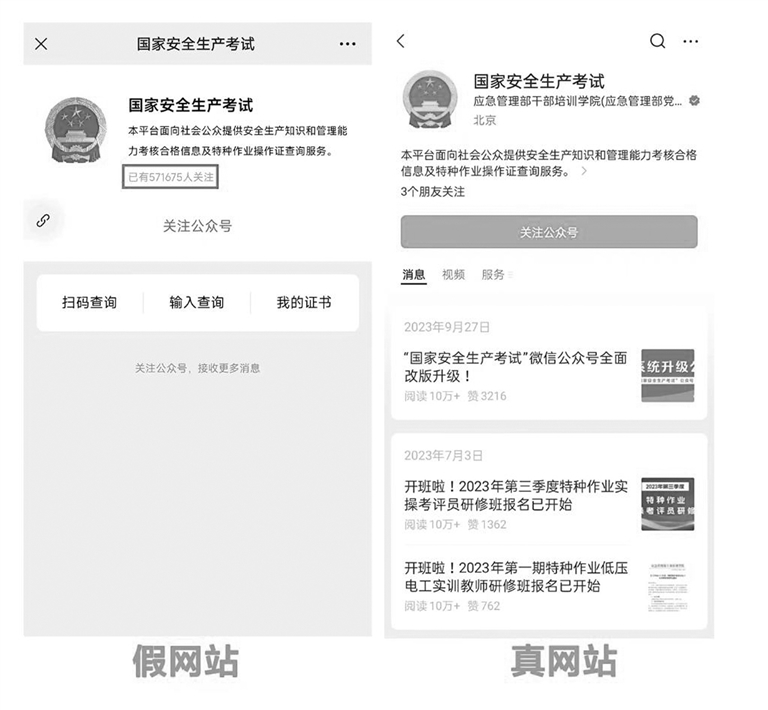Tap 赞 1362 like count
The height and width of the screenshot is (710, 768).
(x=486, y=524)
